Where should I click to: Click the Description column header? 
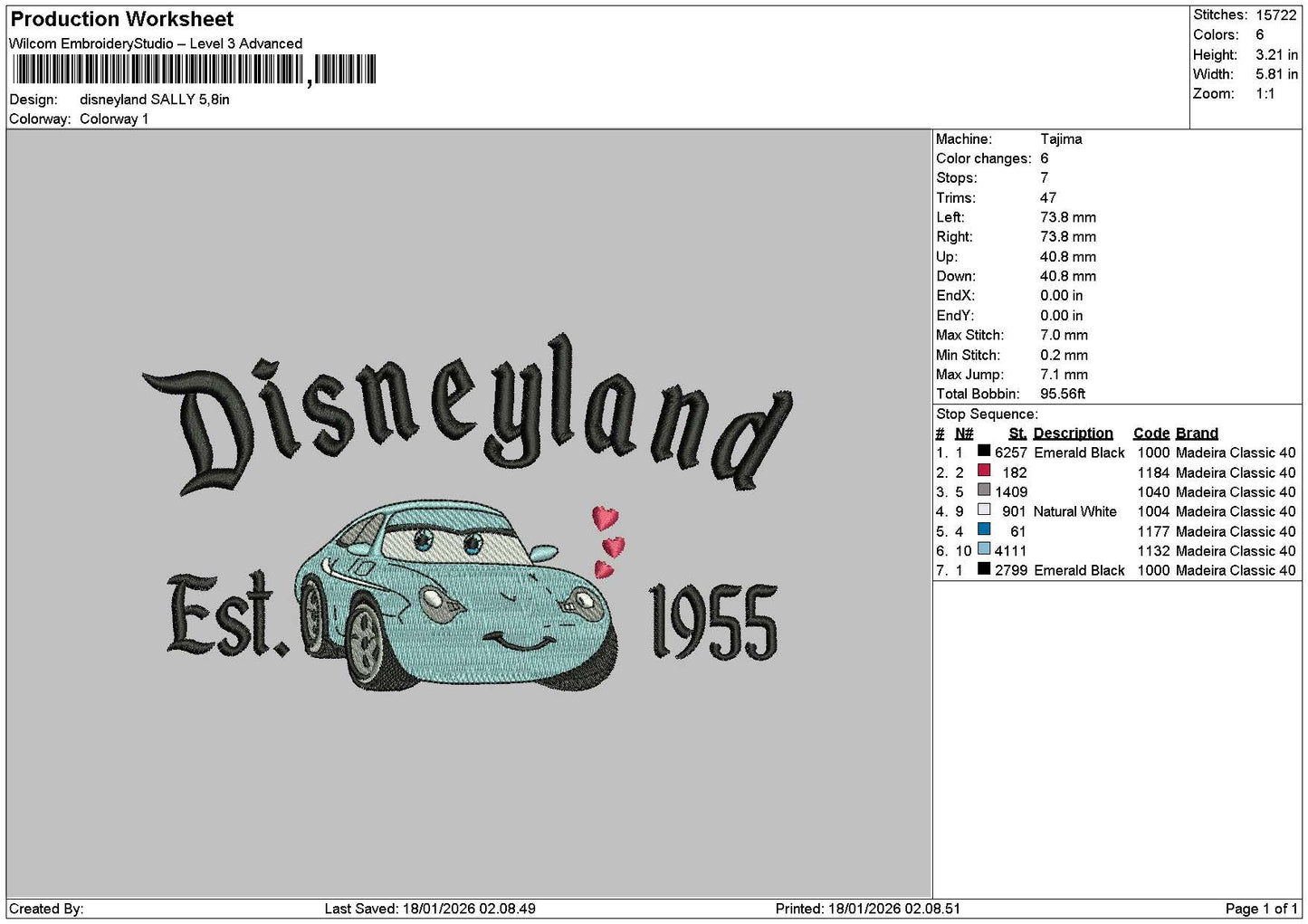[x=1073, y=433]
